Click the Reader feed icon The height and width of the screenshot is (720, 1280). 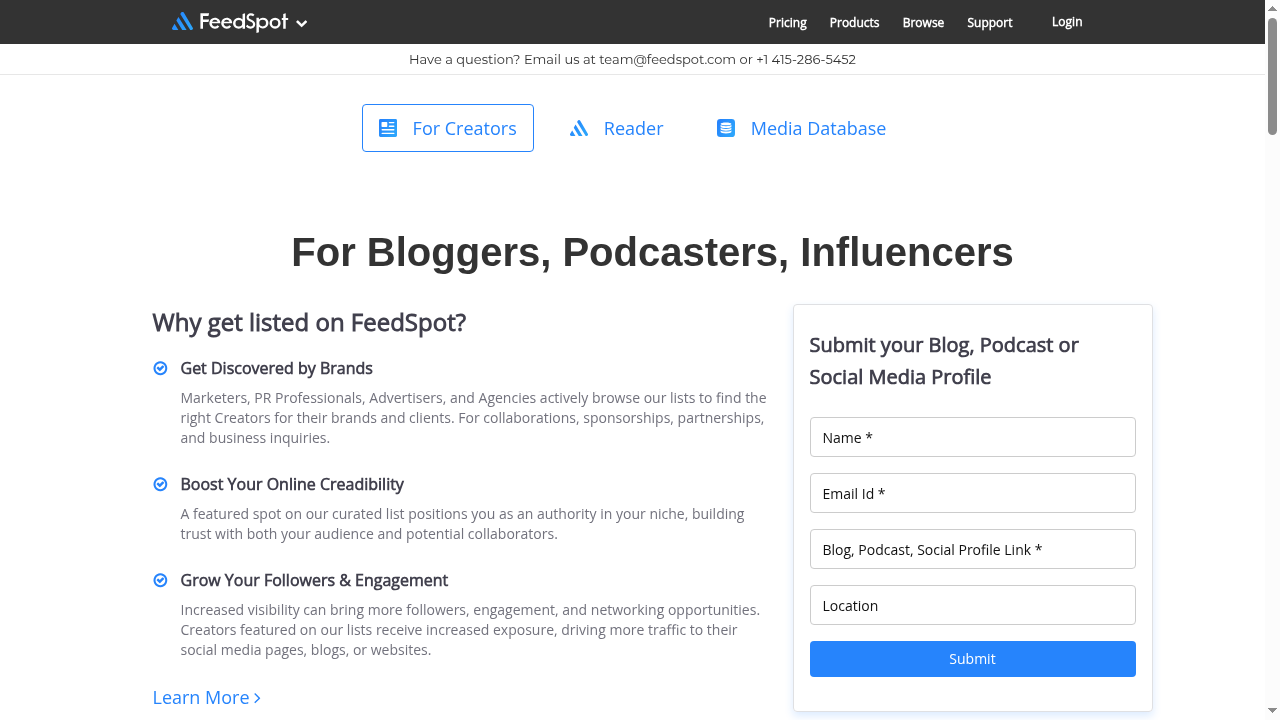579,128
